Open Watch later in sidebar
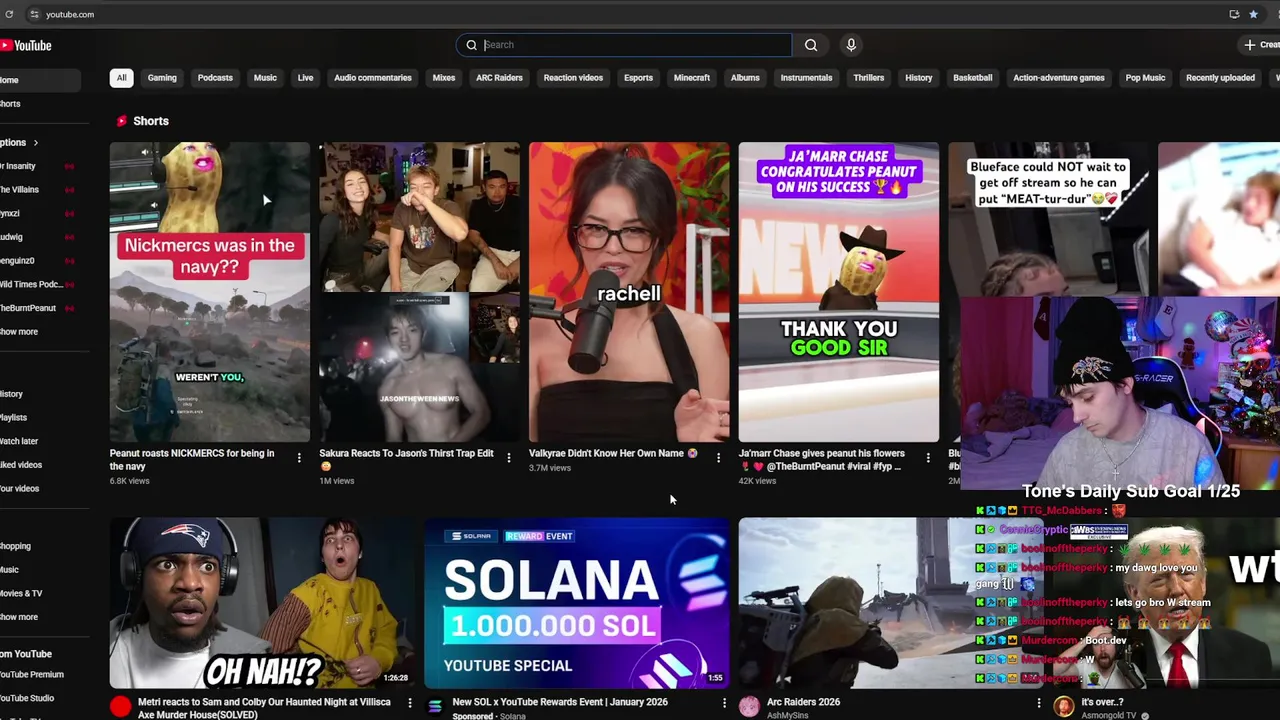The image size is (1280, 720). pos(19,441)
